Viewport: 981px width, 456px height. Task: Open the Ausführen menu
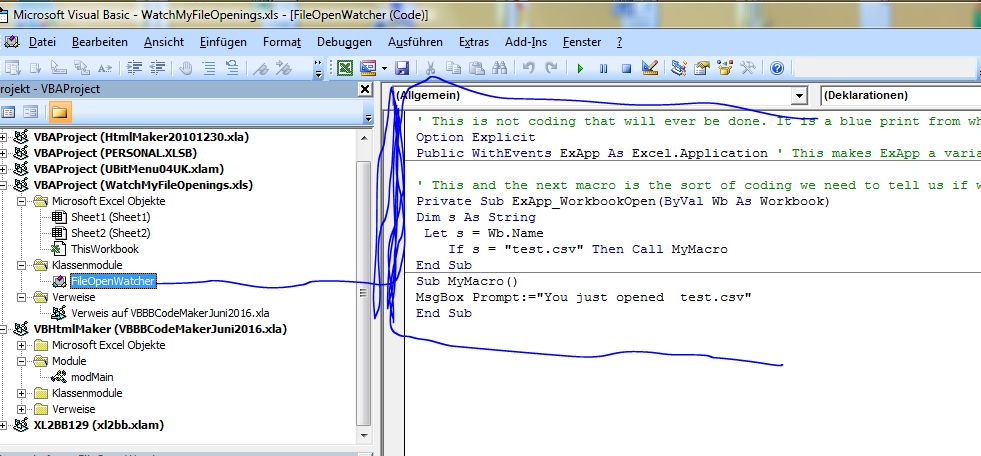pos(415,42)
